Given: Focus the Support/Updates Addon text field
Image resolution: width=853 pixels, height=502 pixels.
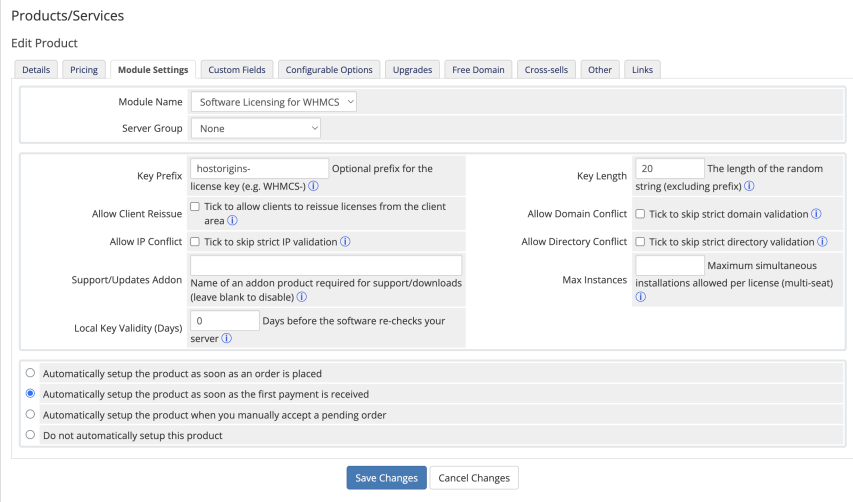Looking at the screenshot, I should coord(326,265).
